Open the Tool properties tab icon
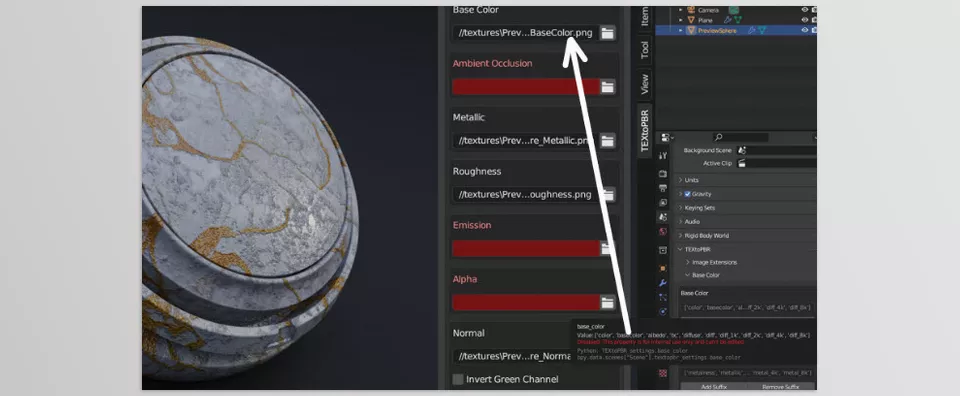 [662, 156]
